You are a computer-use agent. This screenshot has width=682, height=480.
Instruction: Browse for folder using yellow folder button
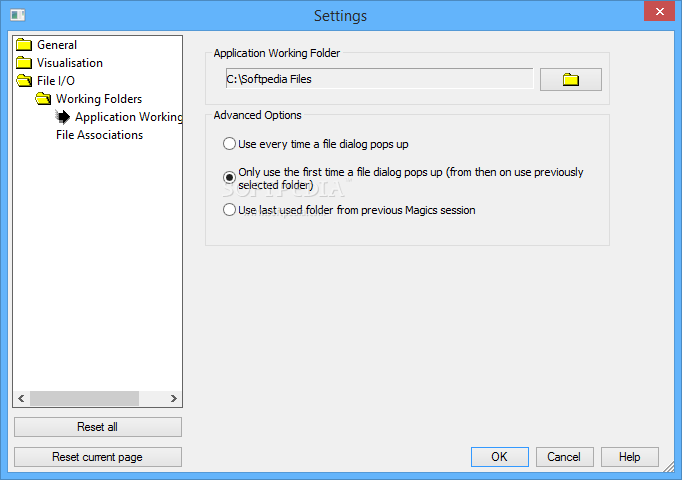571,80
